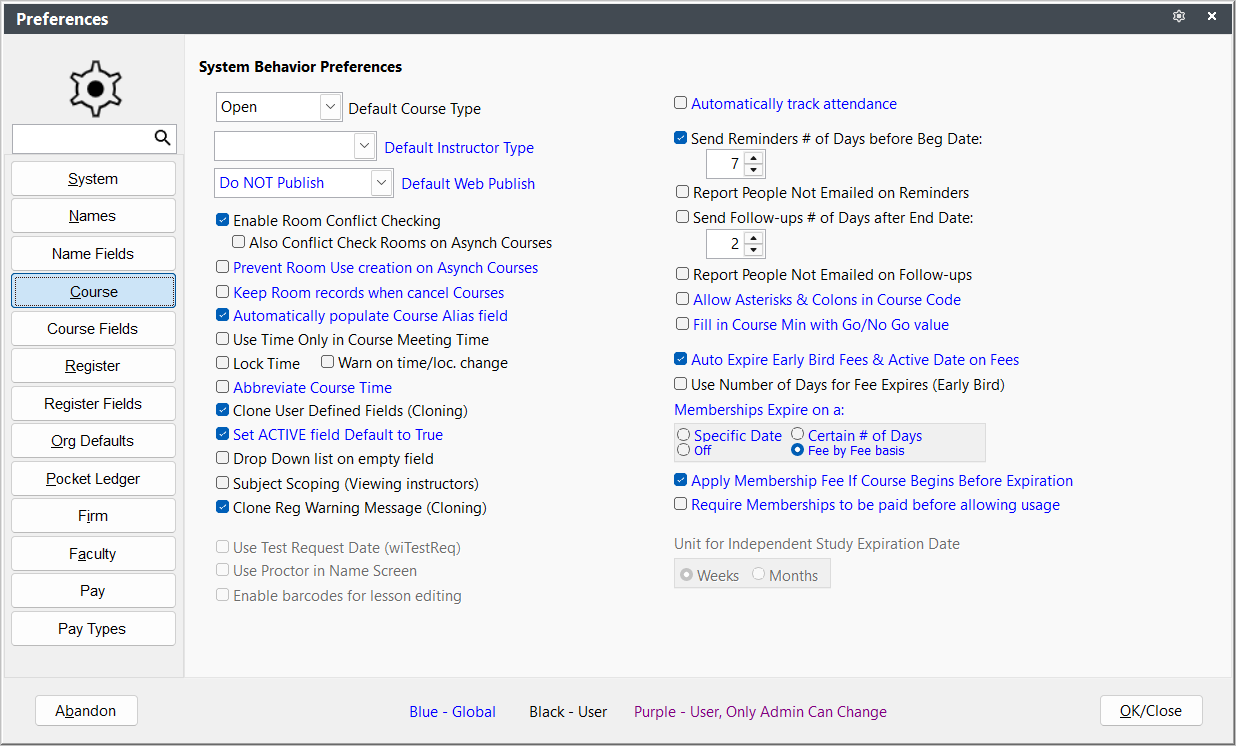The image size is (1236, 746).
Task: Increase the reminder days with the up arrow
Action: tap(754, 158)
